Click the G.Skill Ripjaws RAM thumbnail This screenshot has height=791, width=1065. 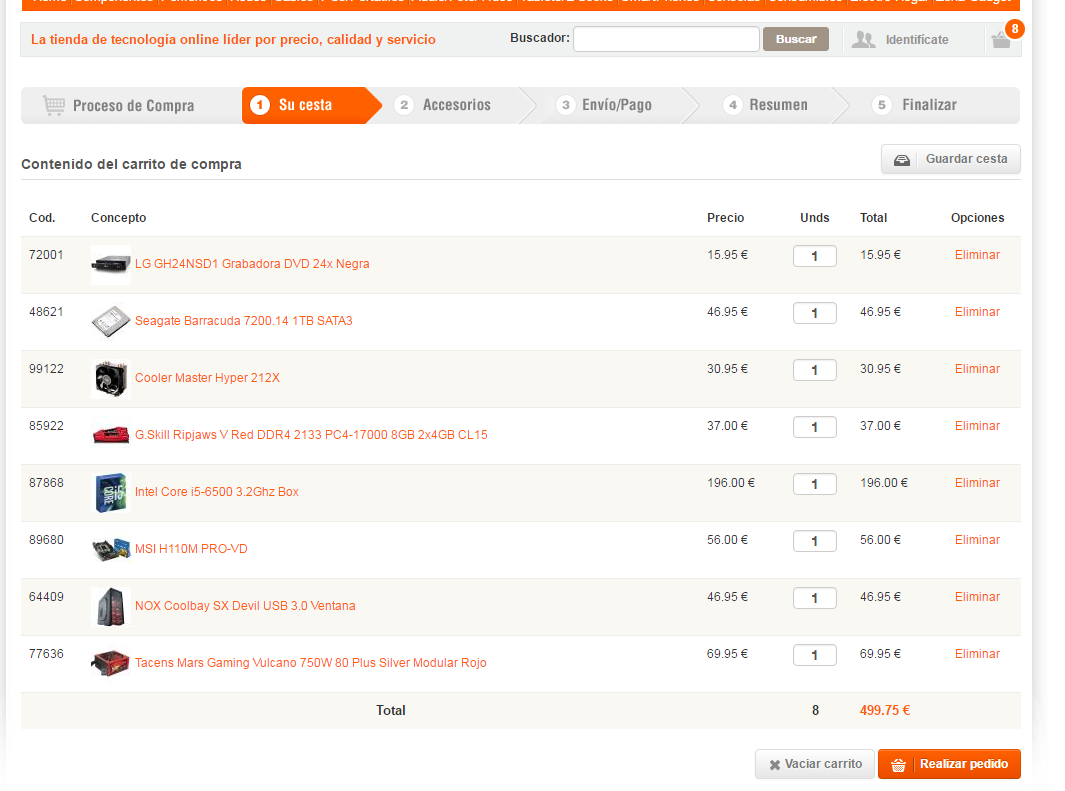(111, 435)
